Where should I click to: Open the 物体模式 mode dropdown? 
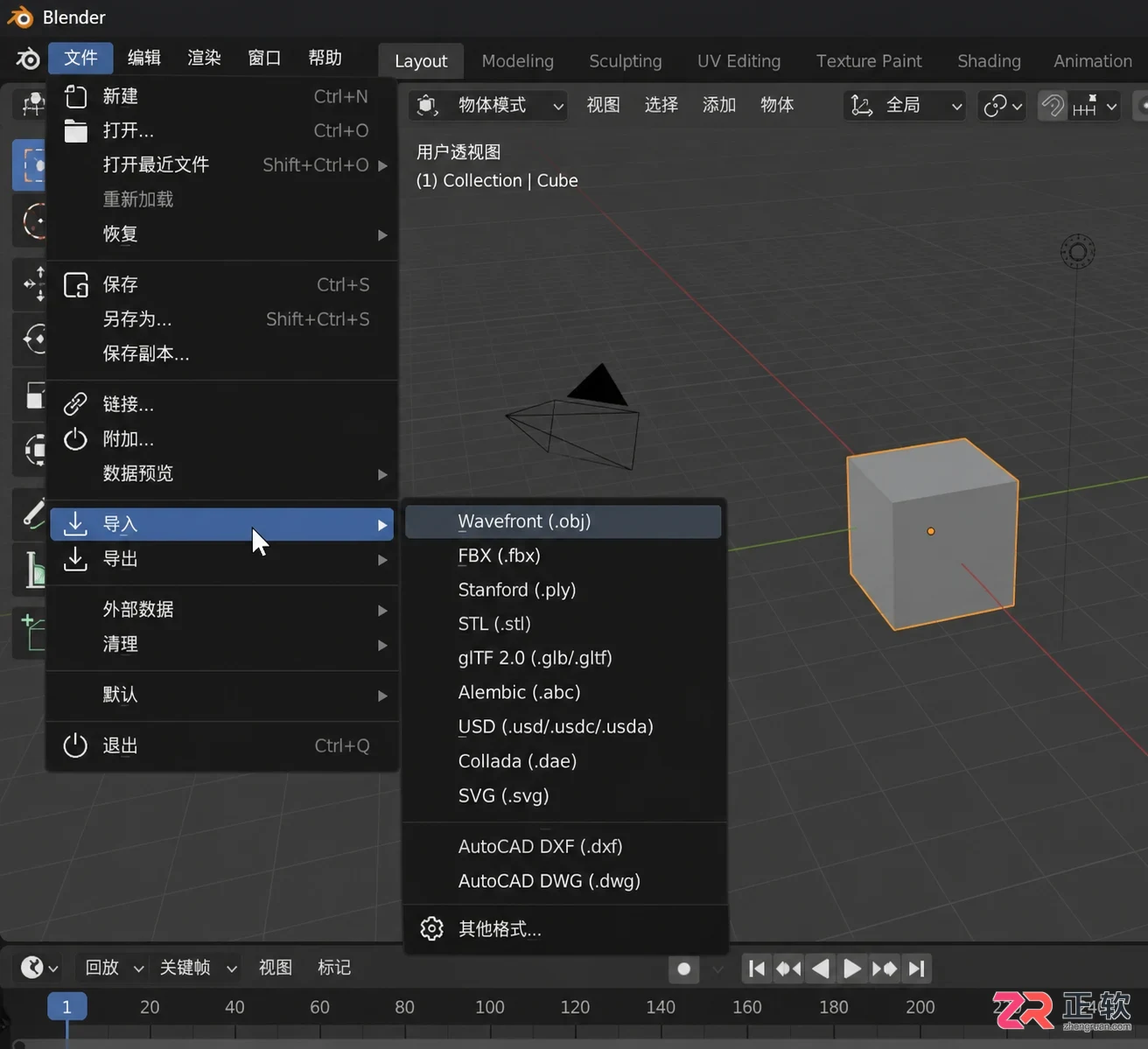click(488, 106)
